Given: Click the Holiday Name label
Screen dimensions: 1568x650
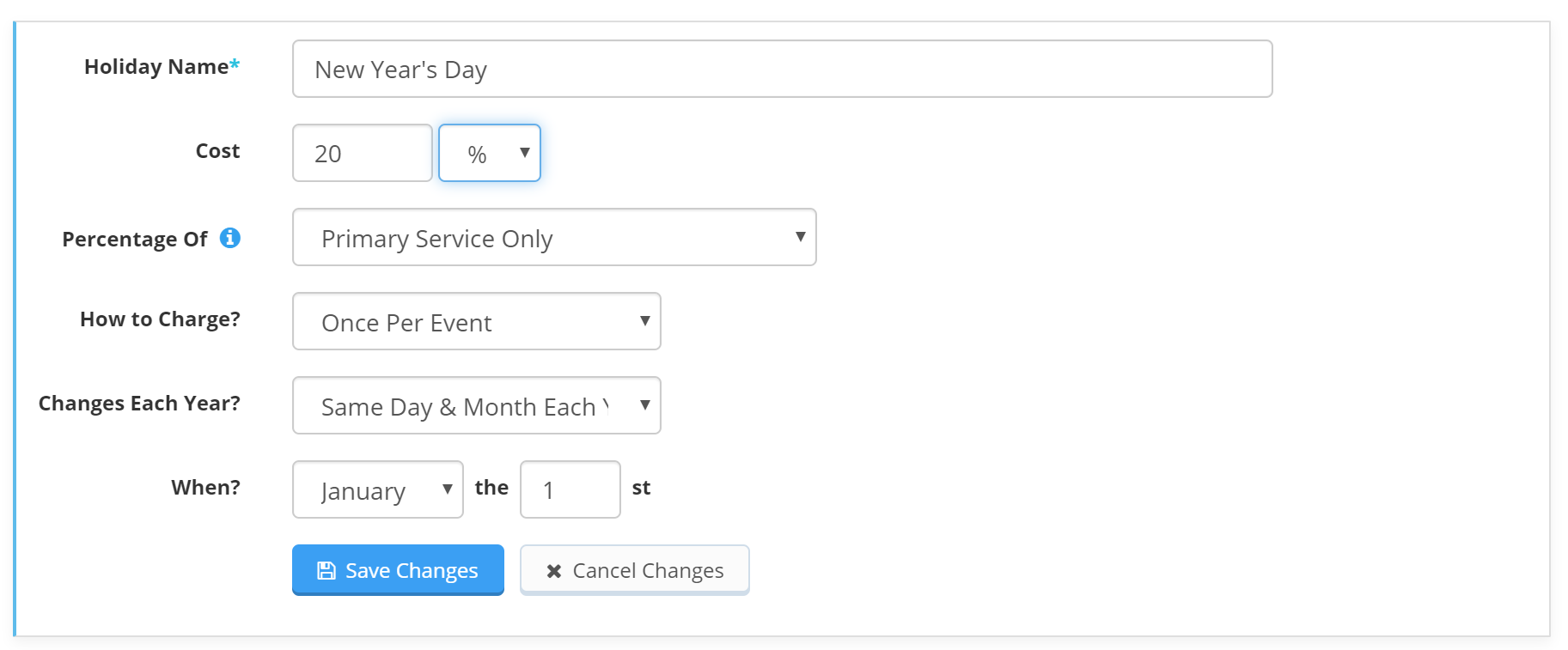Looking at the screenshot, I should pyautogui.click(x=162, y=66).
